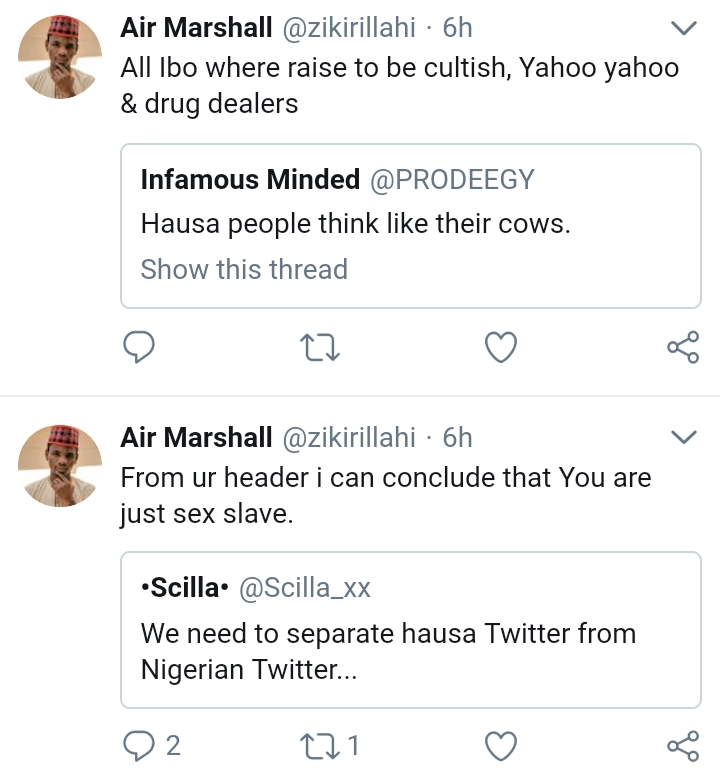Share the first tweet quoting Infamous Minded
720x778 pixels.
click(x=682, y=347)
